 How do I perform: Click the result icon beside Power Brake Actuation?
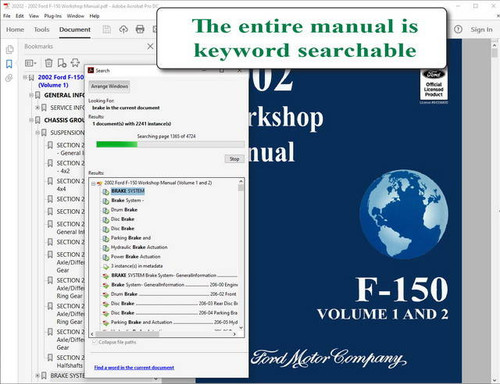tap(106, 257)
